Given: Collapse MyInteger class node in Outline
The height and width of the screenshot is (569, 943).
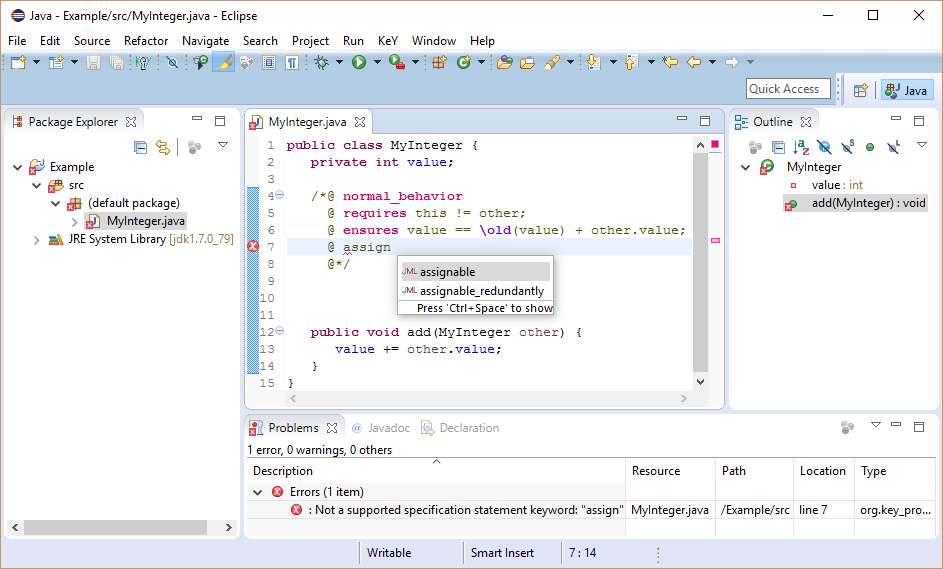Looking at the screenshot, I should point(746,168).
